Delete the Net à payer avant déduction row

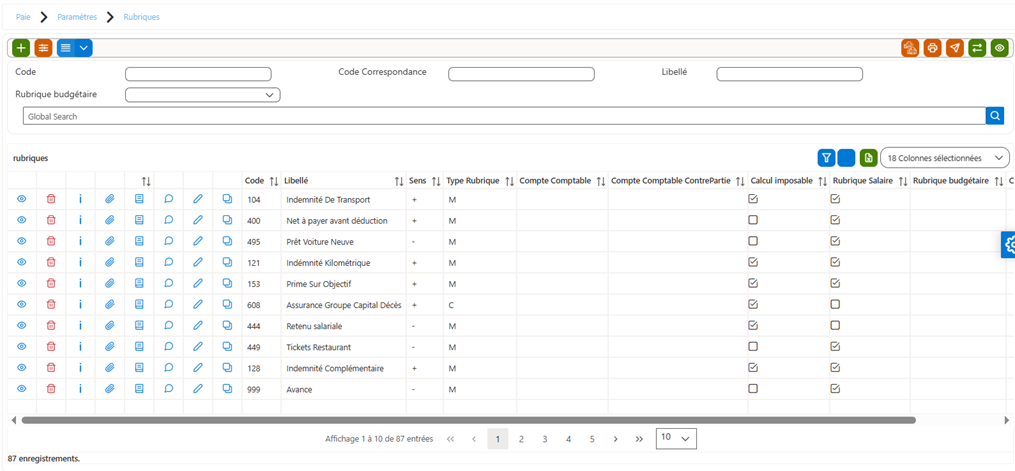(51, 220)
